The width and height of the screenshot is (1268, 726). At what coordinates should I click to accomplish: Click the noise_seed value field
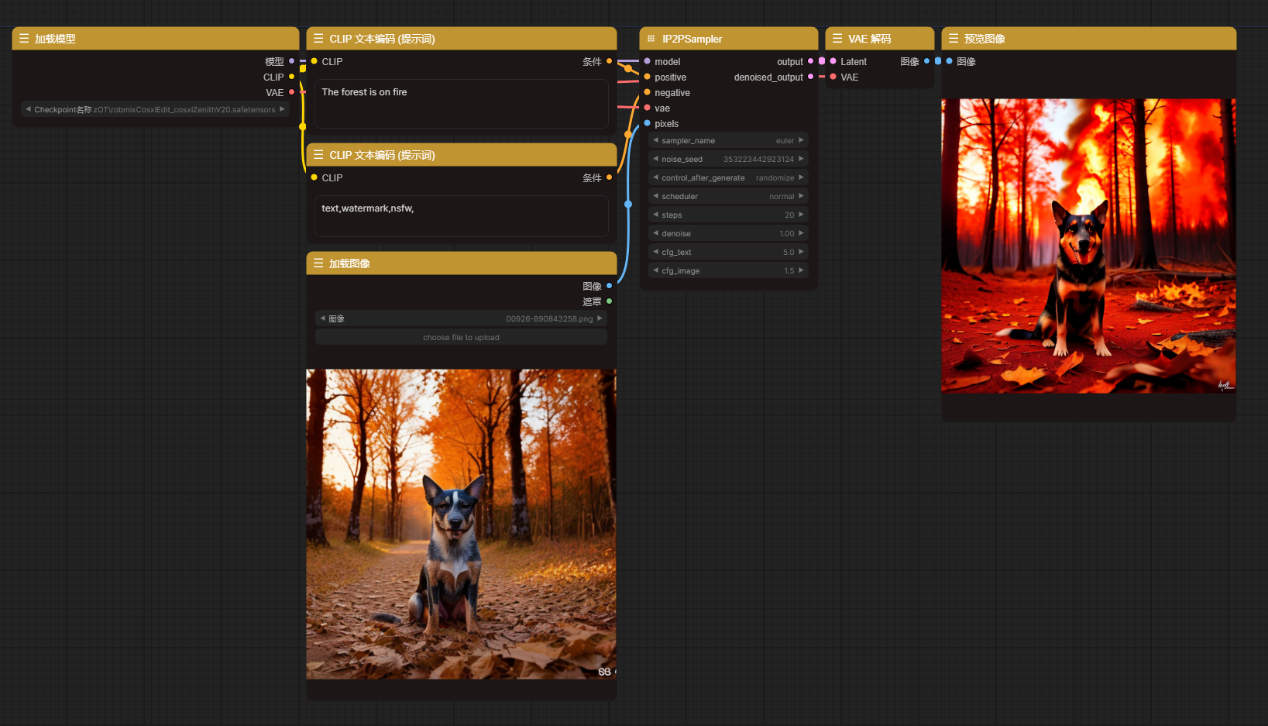point(728,159)
